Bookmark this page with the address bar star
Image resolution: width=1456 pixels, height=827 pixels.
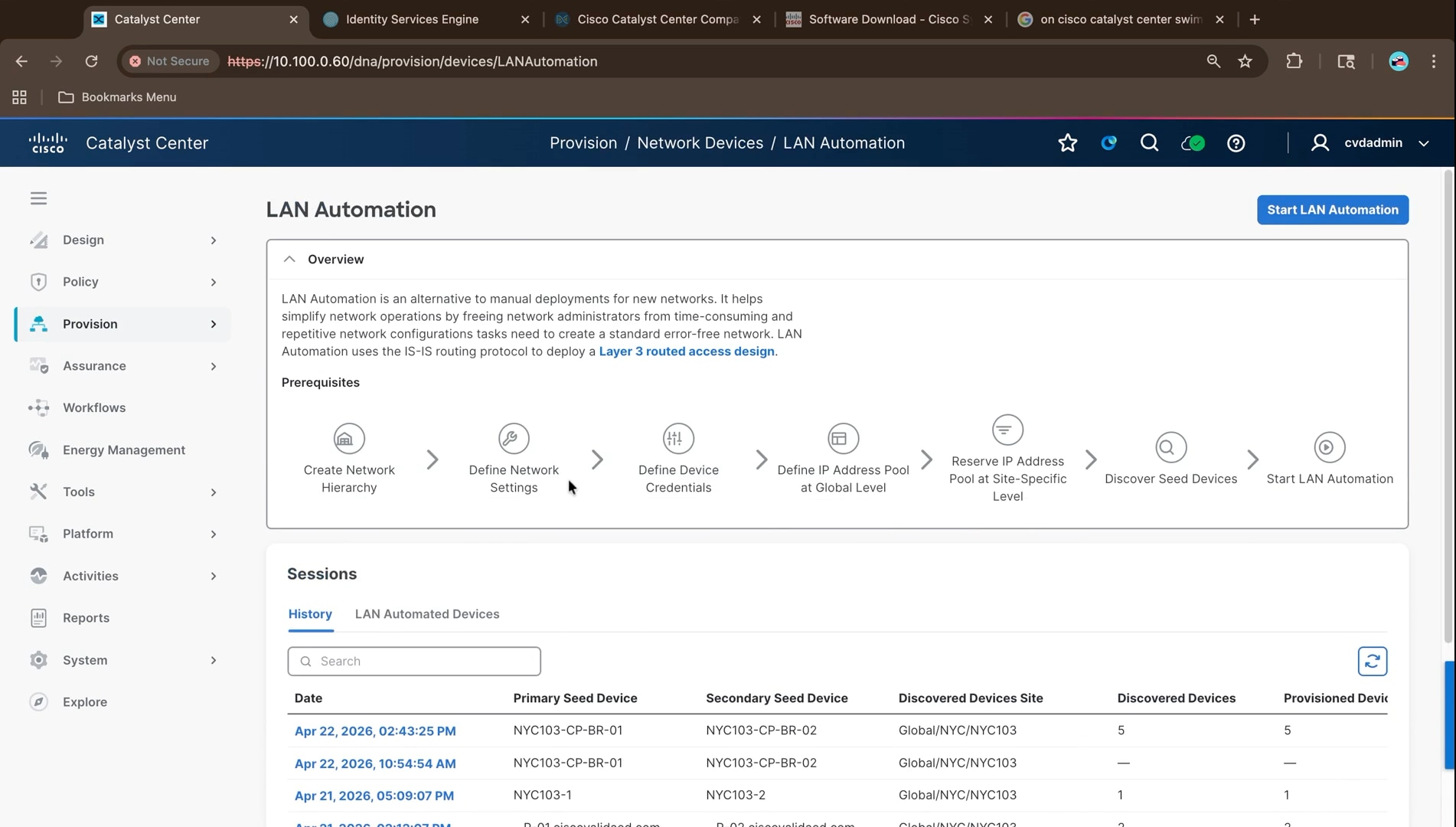click(1245, 61)
